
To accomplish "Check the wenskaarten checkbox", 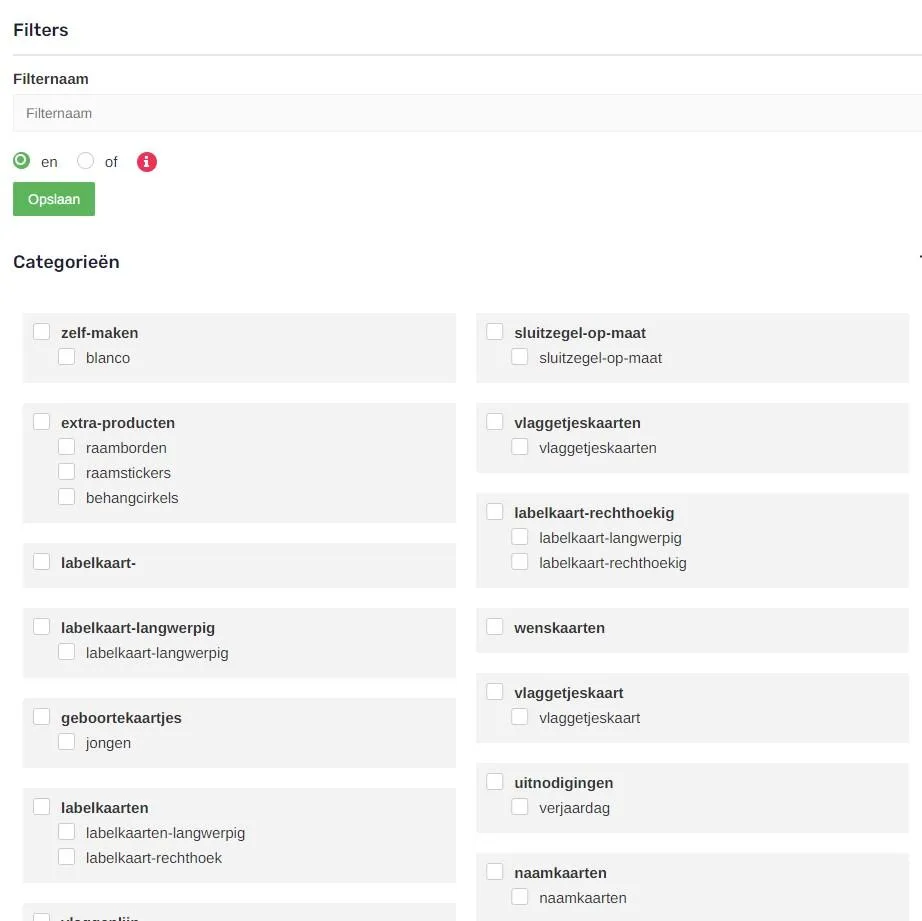I will click(x=494, y=627).
